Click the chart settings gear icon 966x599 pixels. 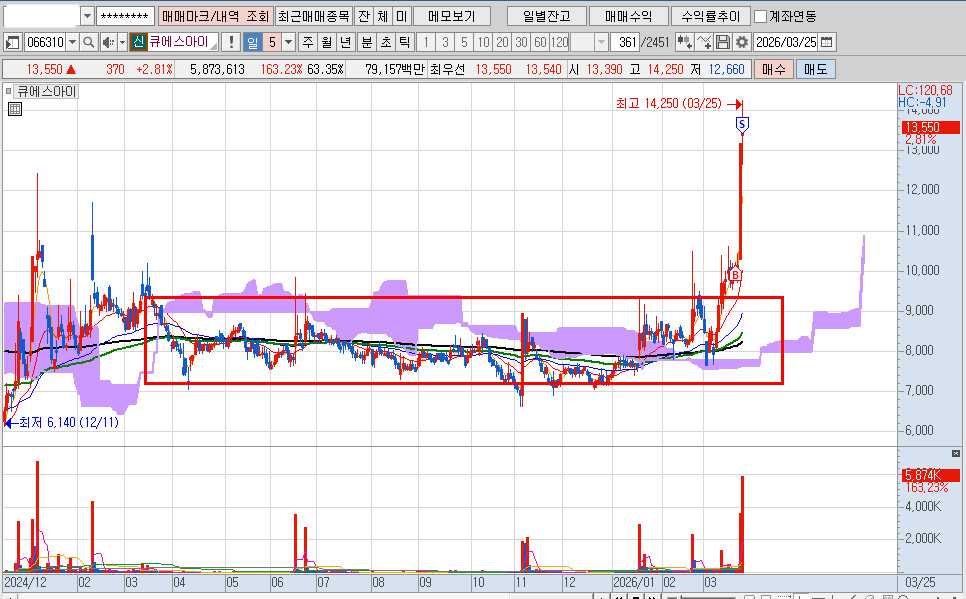(x=741, y=42)
